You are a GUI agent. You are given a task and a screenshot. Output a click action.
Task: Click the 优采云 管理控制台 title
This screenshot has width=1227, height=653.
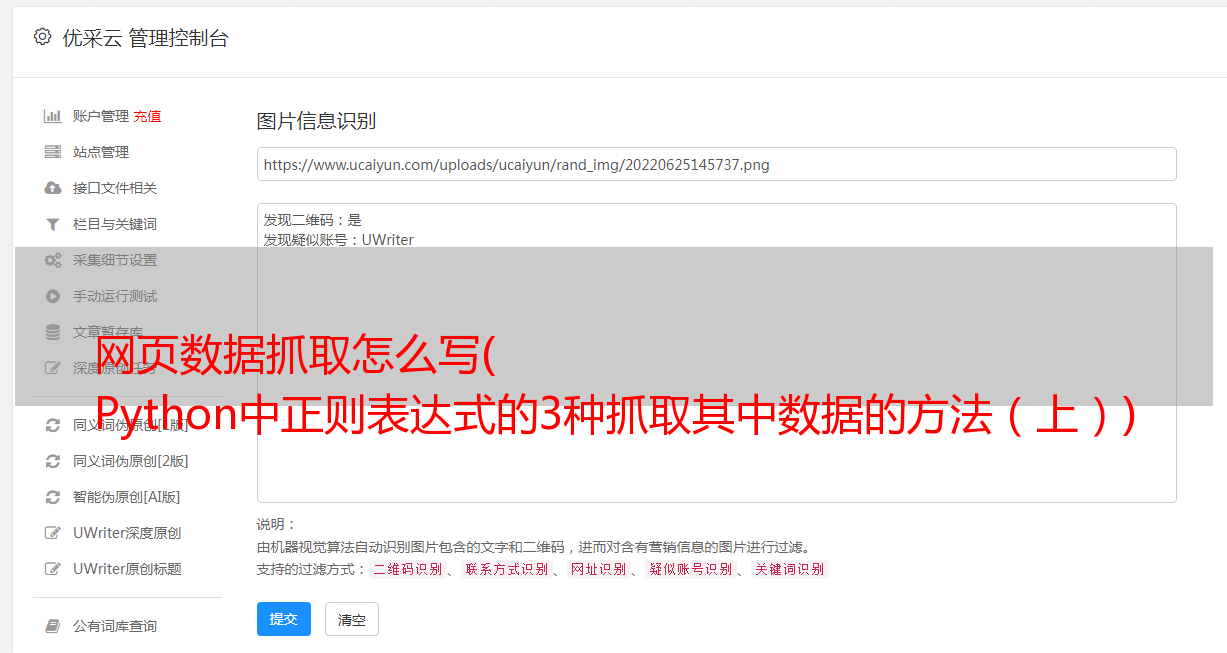[x=145, y=38]
